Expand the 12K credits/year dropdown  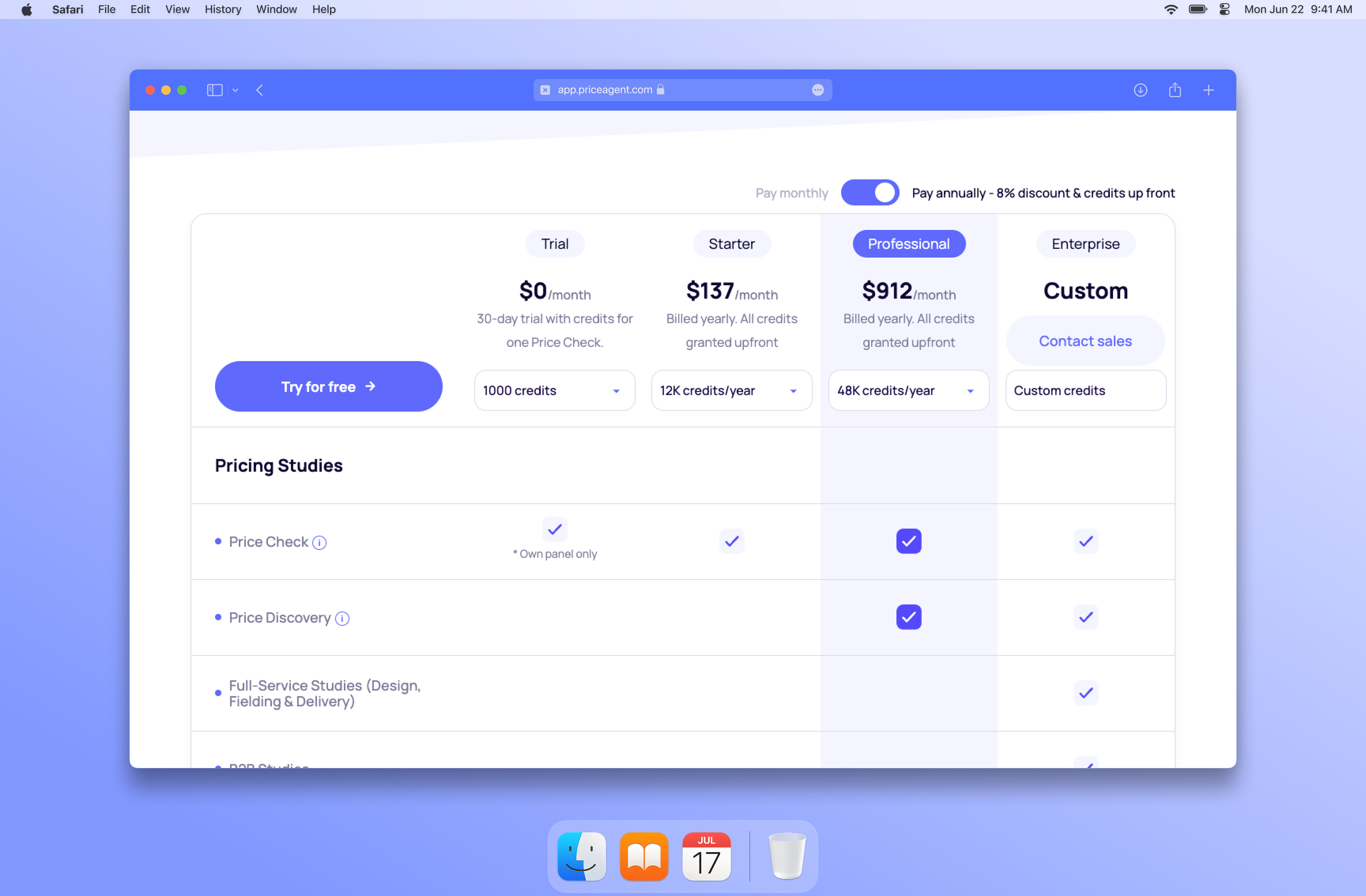[x=731, y=390]
